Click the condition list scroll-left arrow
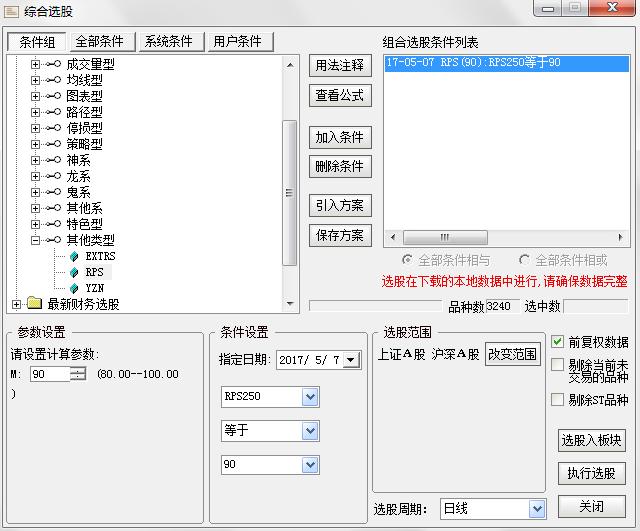The image size is (640, 531). click(x=393, y=237)
